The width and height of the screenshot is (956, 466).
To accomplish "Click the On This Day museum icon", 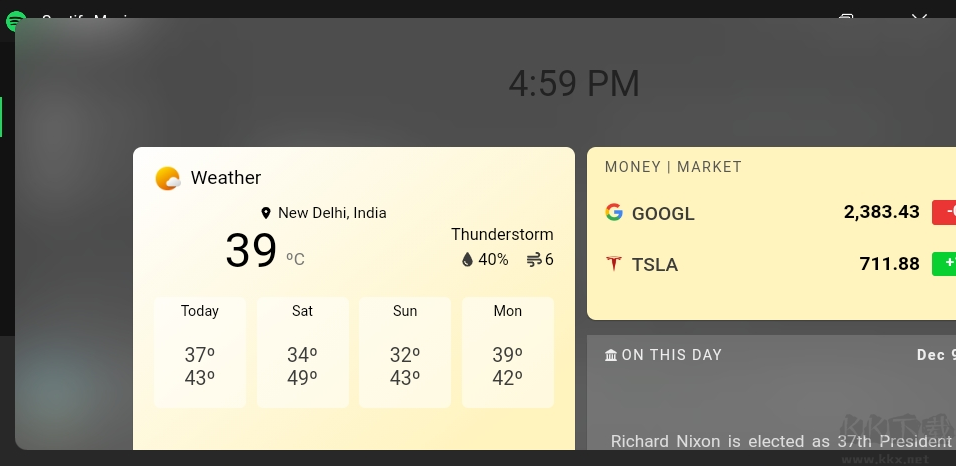I will pos(611,355).
